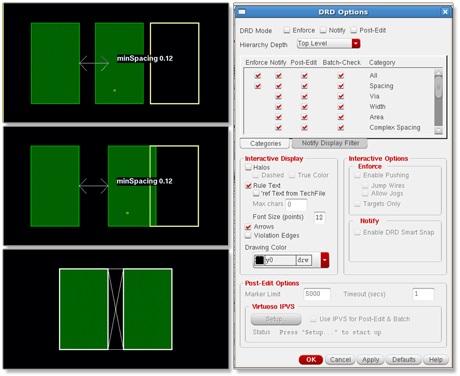This screenshot has width=460, height=376.
Task: Uncheck Batch-Check for the All category
Action: (x=341, y=76)
